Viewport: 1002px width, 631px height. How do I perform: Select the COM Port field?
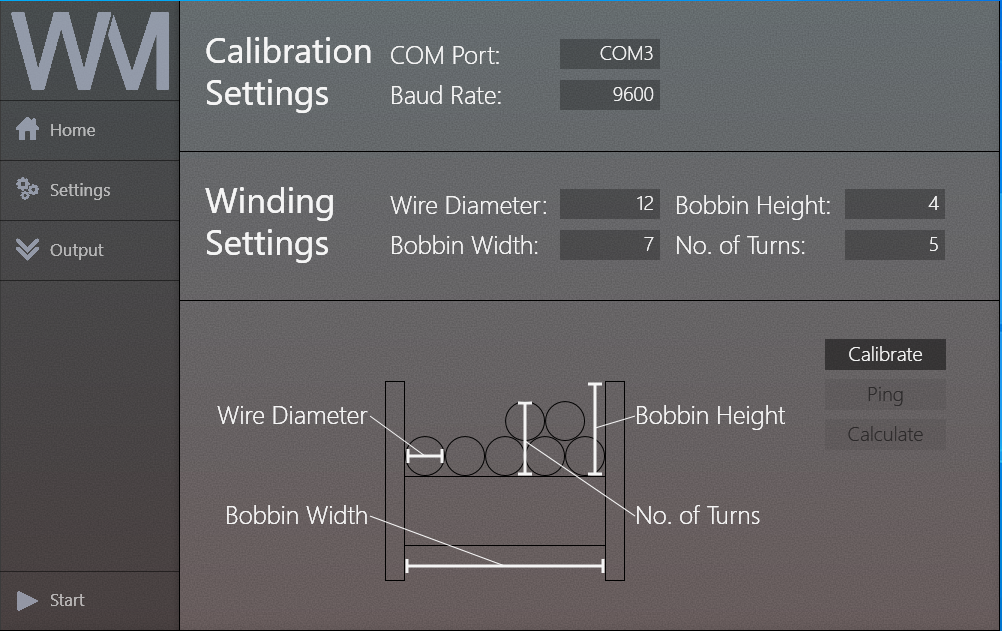(610, 54)
